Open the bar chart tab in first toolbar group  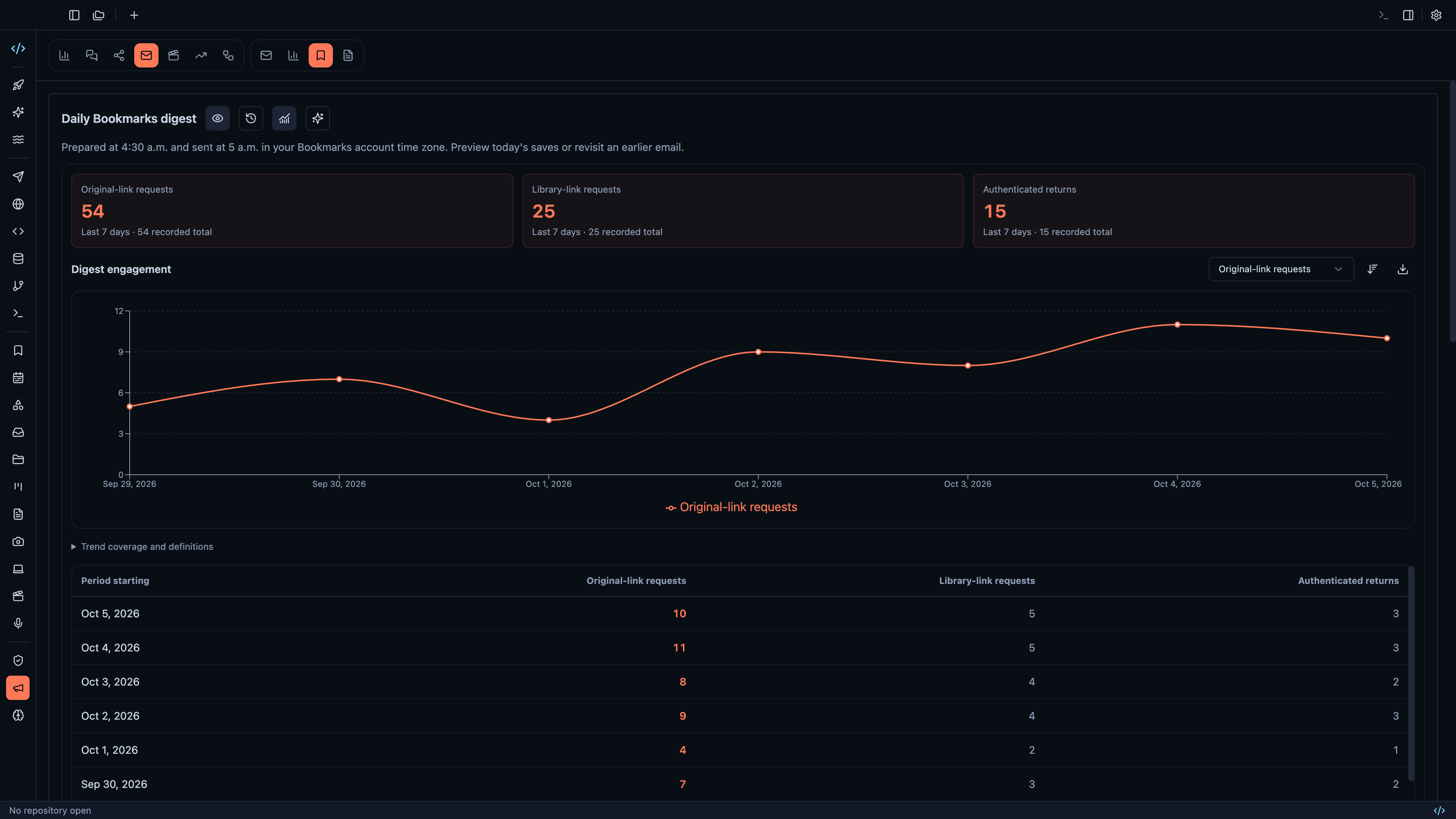pyautogui.click(x=64, y=55)
